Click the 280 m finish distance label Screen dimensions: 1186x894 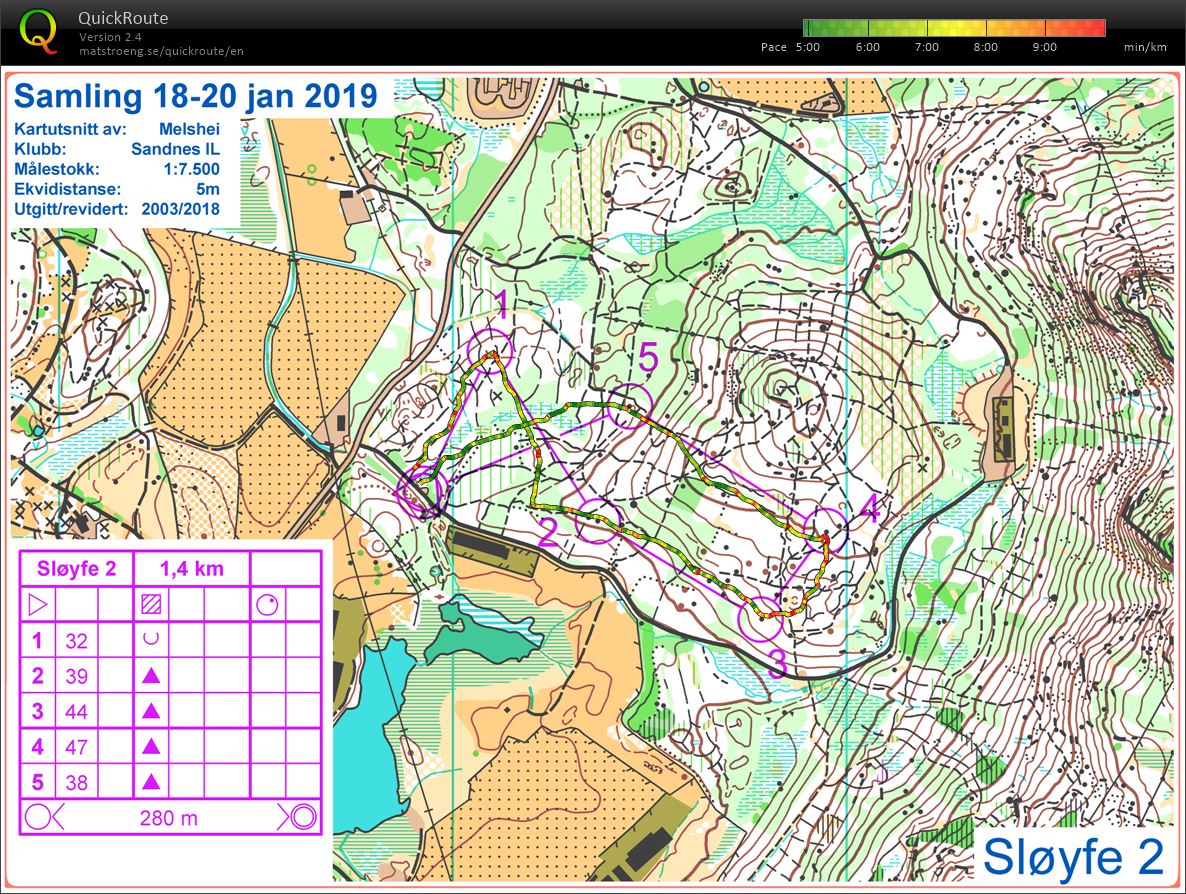coord(169,818)
